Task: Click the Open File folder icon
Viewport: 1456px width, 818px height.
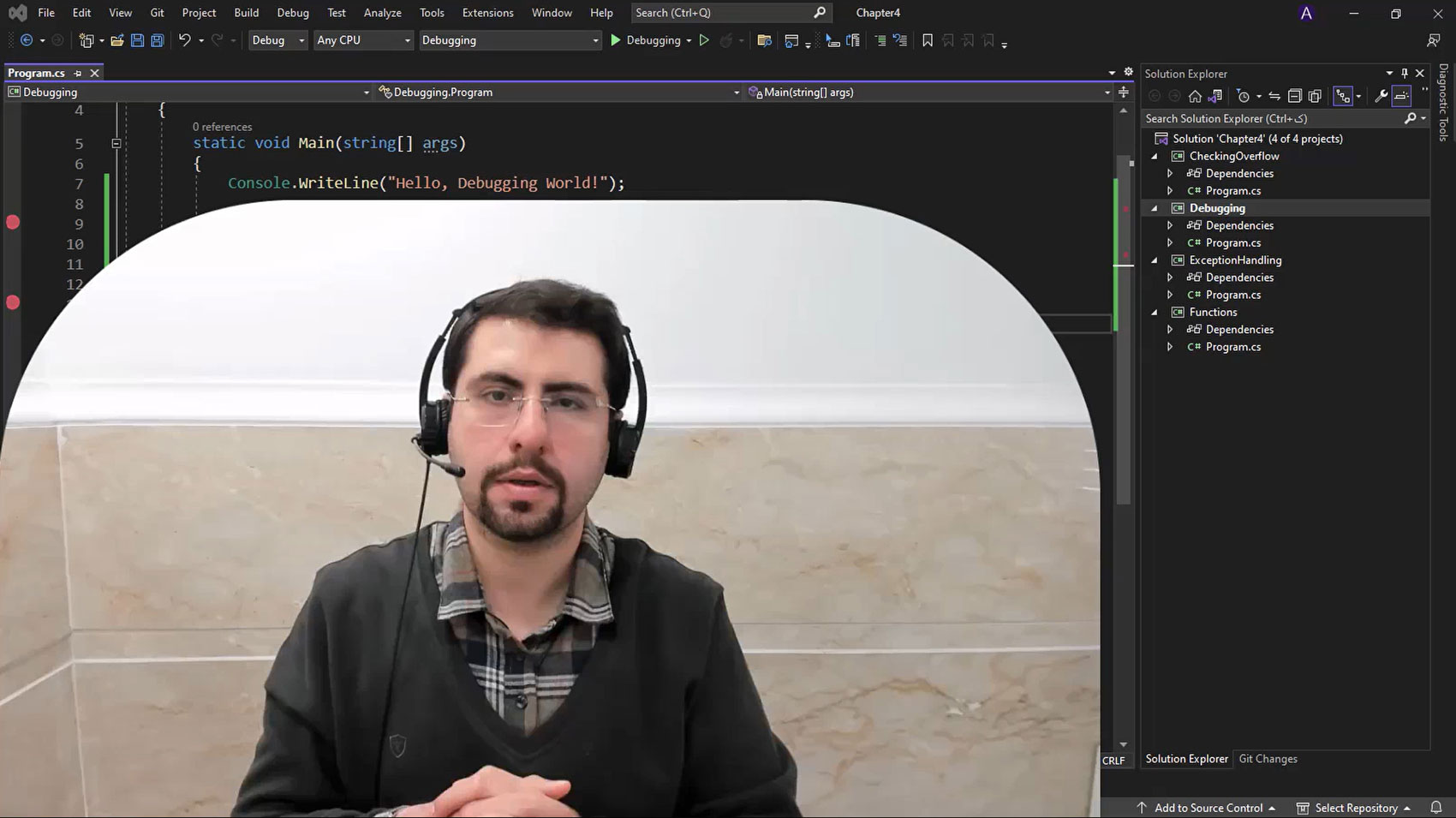Action: pos(117,40)
